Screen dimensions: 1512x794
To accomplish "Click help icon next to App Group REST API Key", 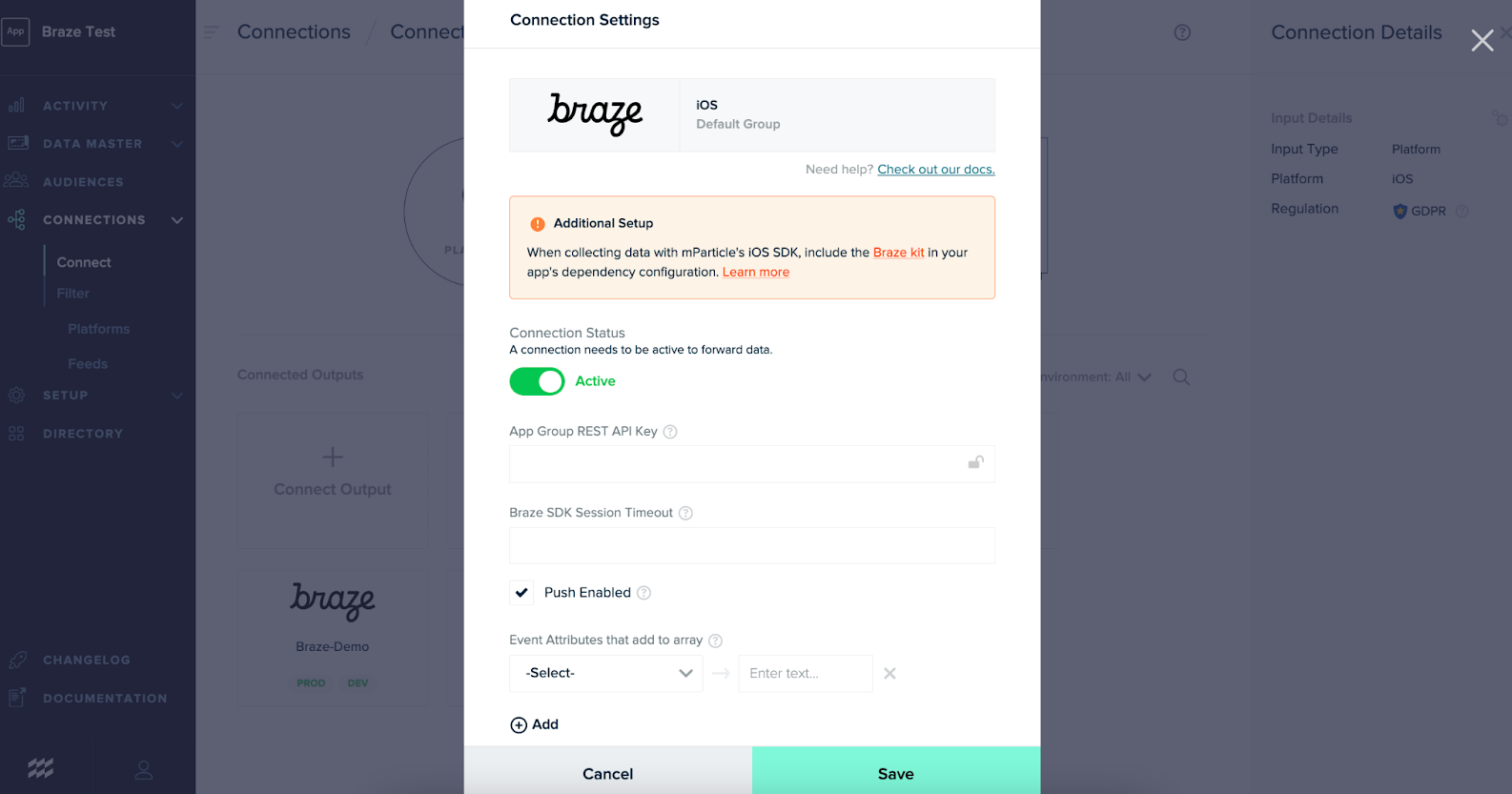I will (670, 432).
